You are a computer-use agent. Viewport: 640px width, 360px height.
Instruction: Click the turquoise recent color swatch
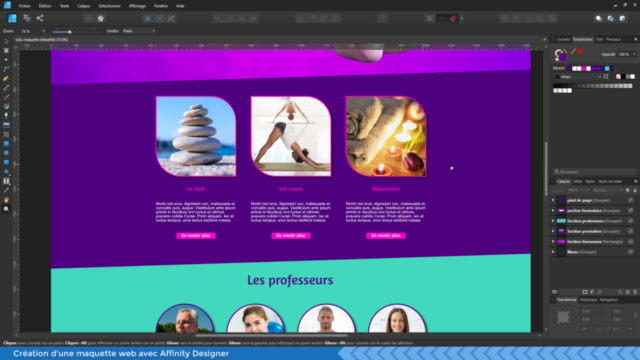pos(607,69)
